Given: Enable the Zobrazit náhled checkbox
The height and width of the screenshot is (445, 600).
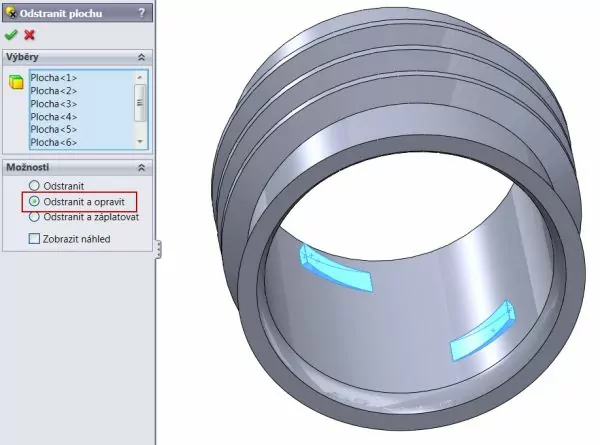Looking at the screenshot, I should click(35, 239).
